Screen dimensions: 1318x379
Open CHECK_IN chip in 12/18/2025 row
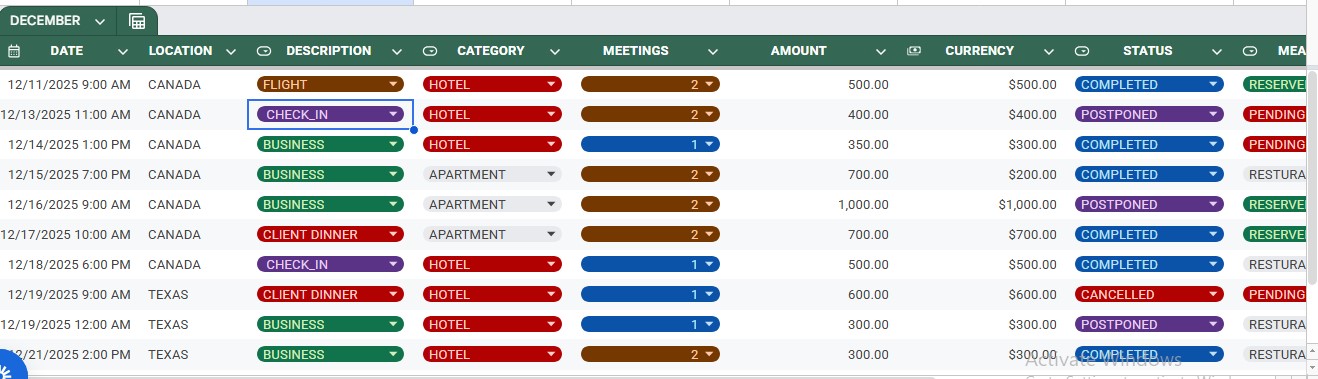tap(394, 265)
